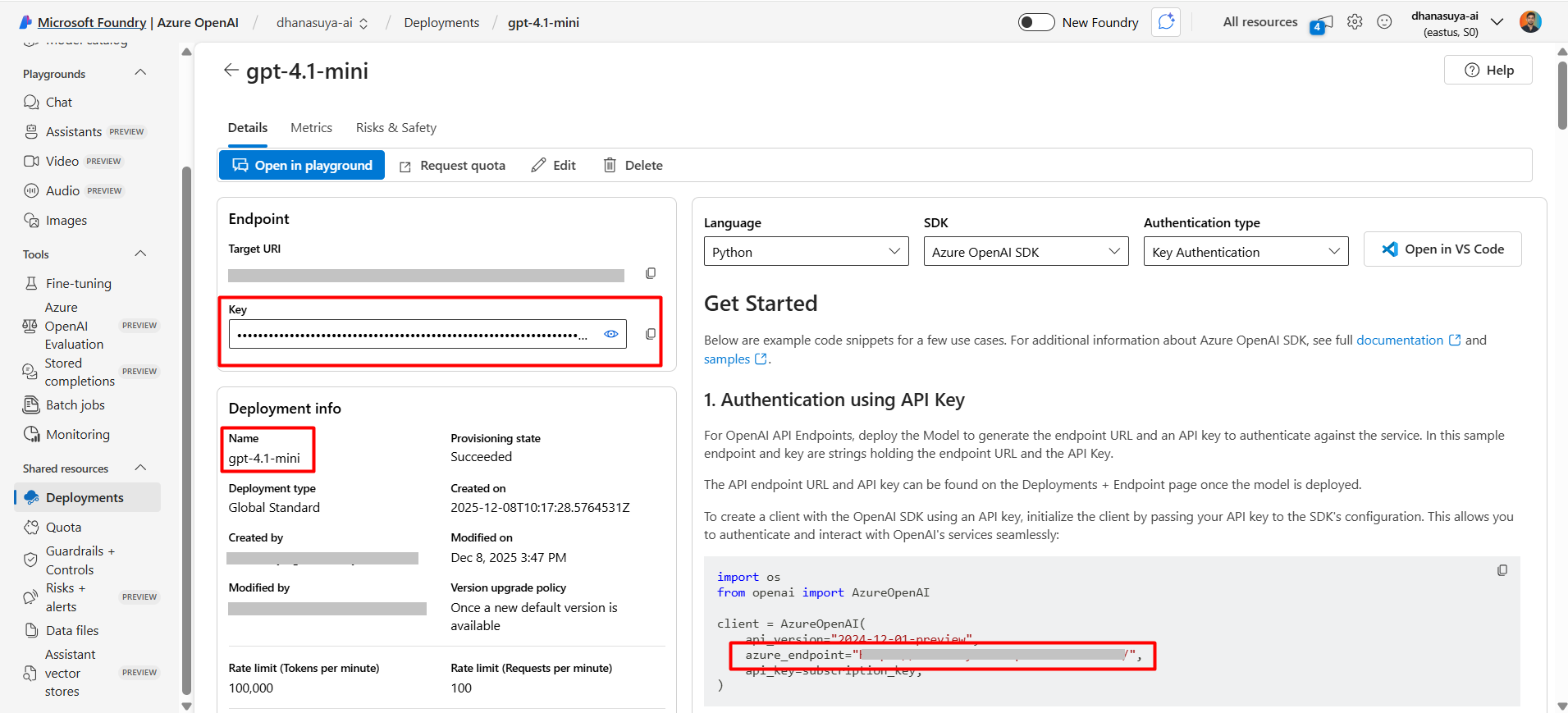Click the sidebar scrollbar
This screenshot has height=713, width=1568.
click(186, 430)
